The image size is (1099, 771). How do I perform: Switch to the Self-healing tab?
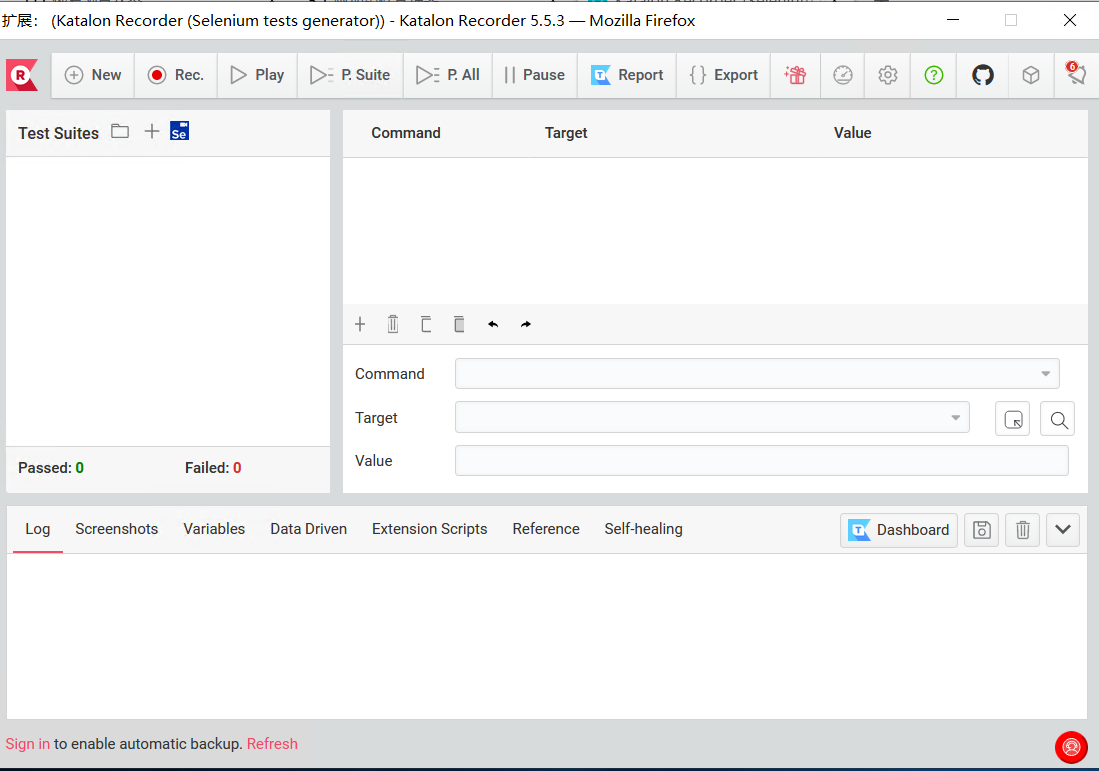[x=643, y=529]
